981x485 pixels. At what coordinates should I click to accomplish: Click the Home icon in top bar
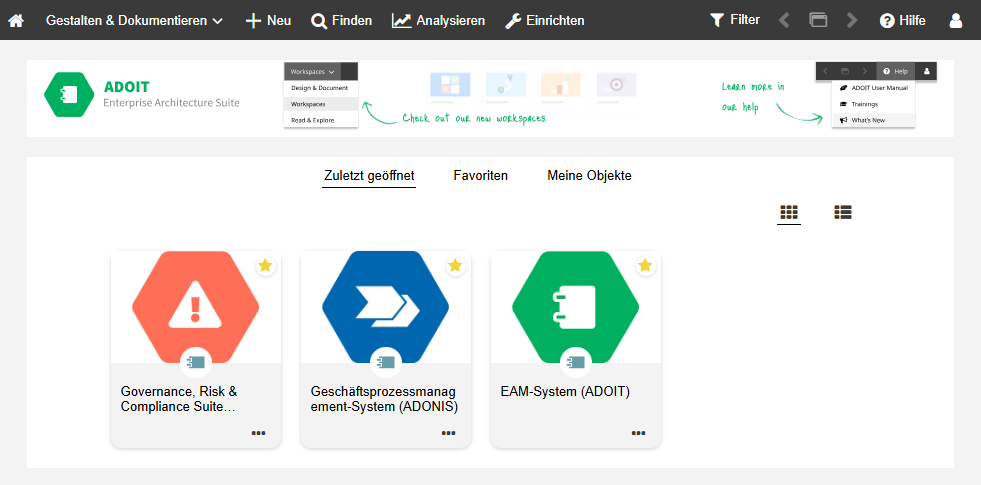tap(16, 20)
